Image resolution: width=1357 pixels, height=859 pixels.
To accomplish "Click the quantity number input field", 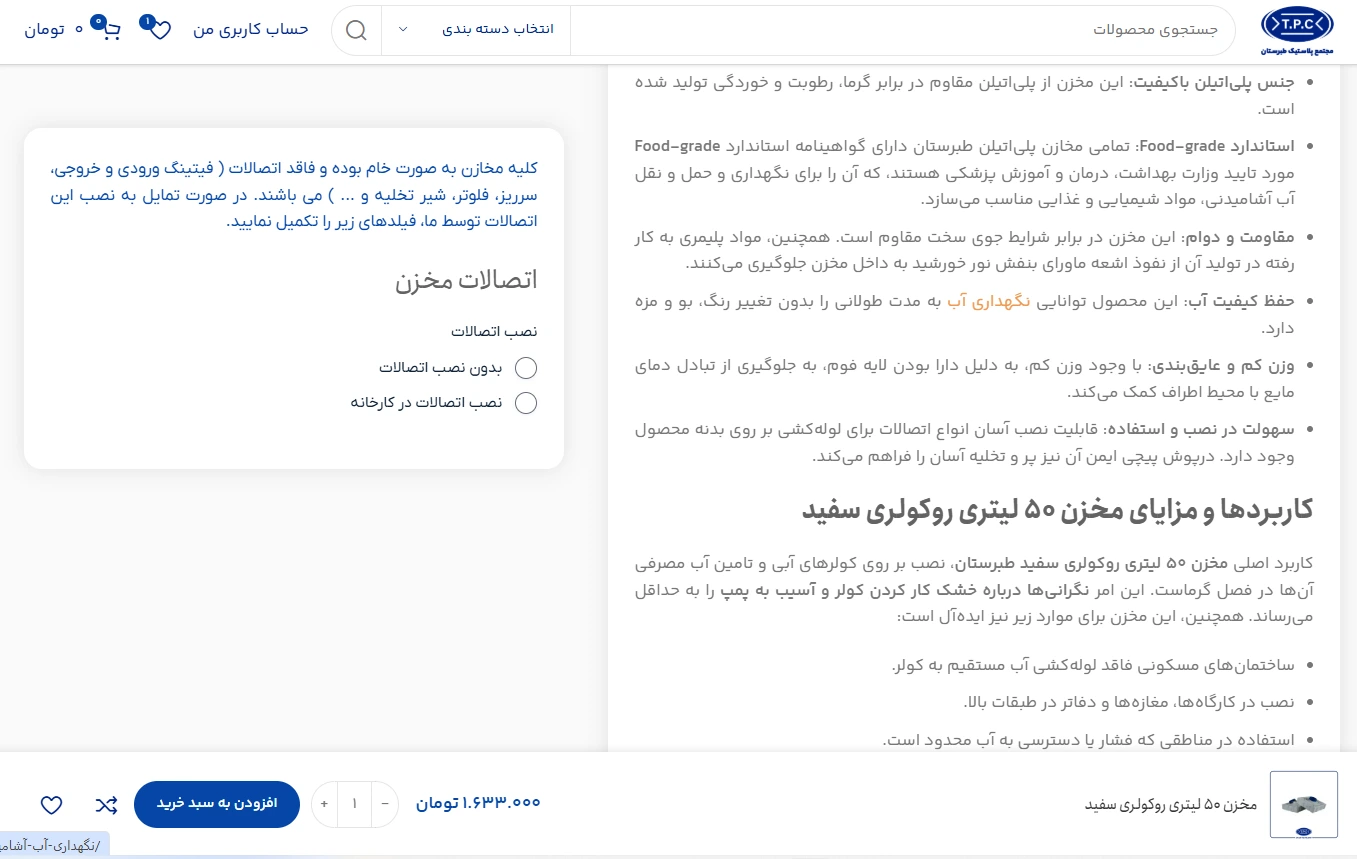I will tap(354, 804).
